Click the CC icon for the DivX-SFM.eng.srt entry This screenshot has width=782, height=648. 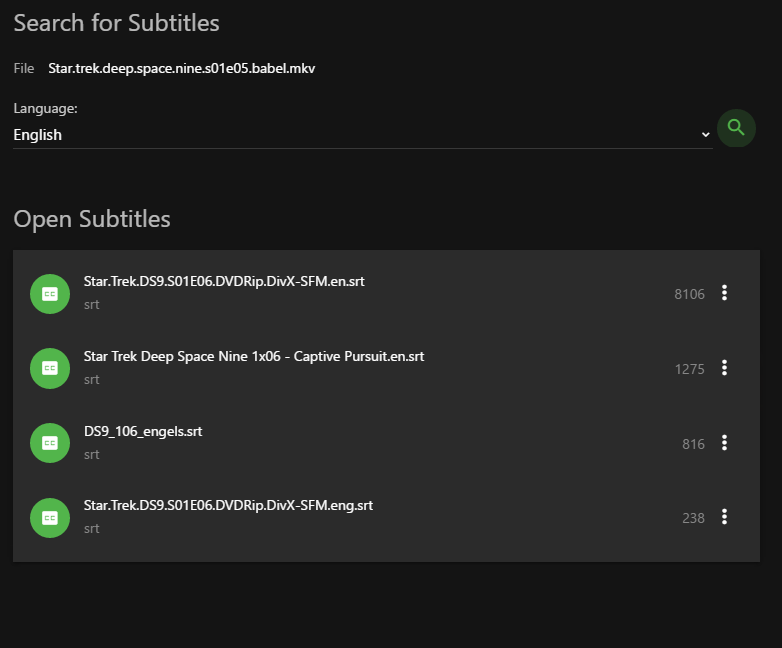pos(50,517)
